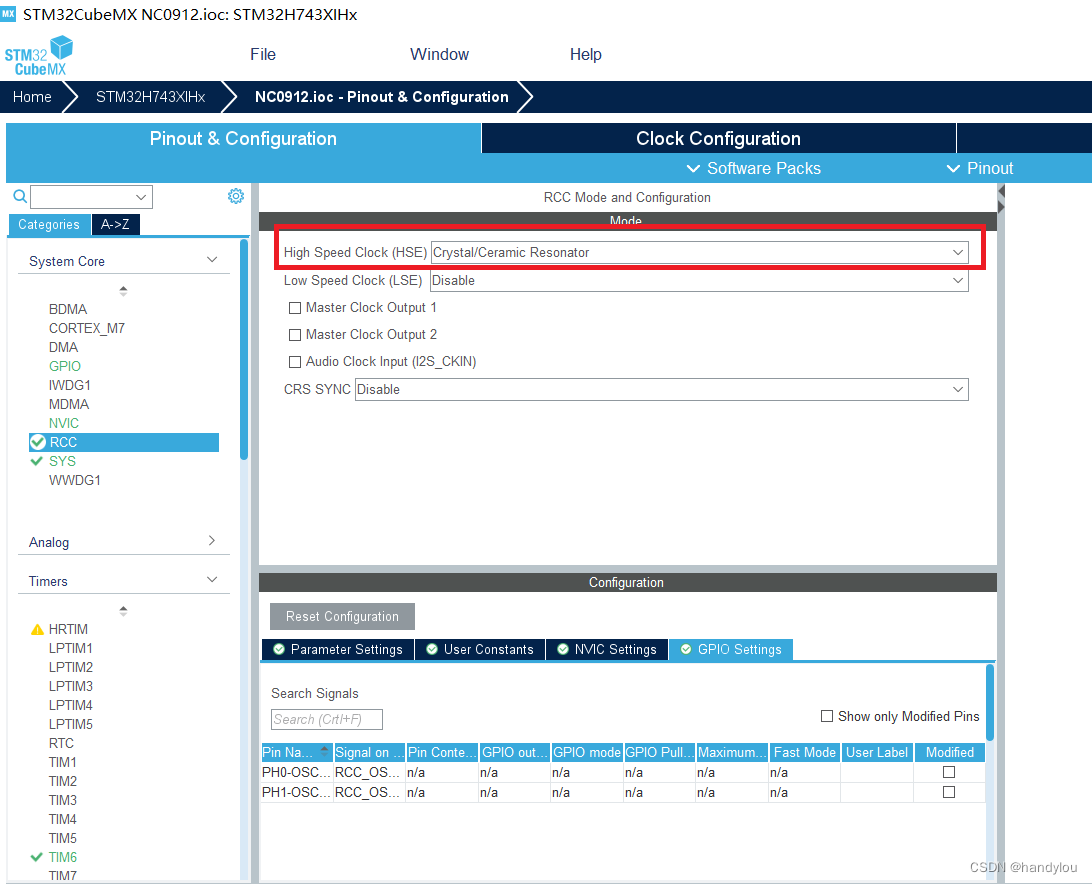The height and width of the screenshot is (884, 1092).
Task: Open the File menu
Action: coord(263,54)
